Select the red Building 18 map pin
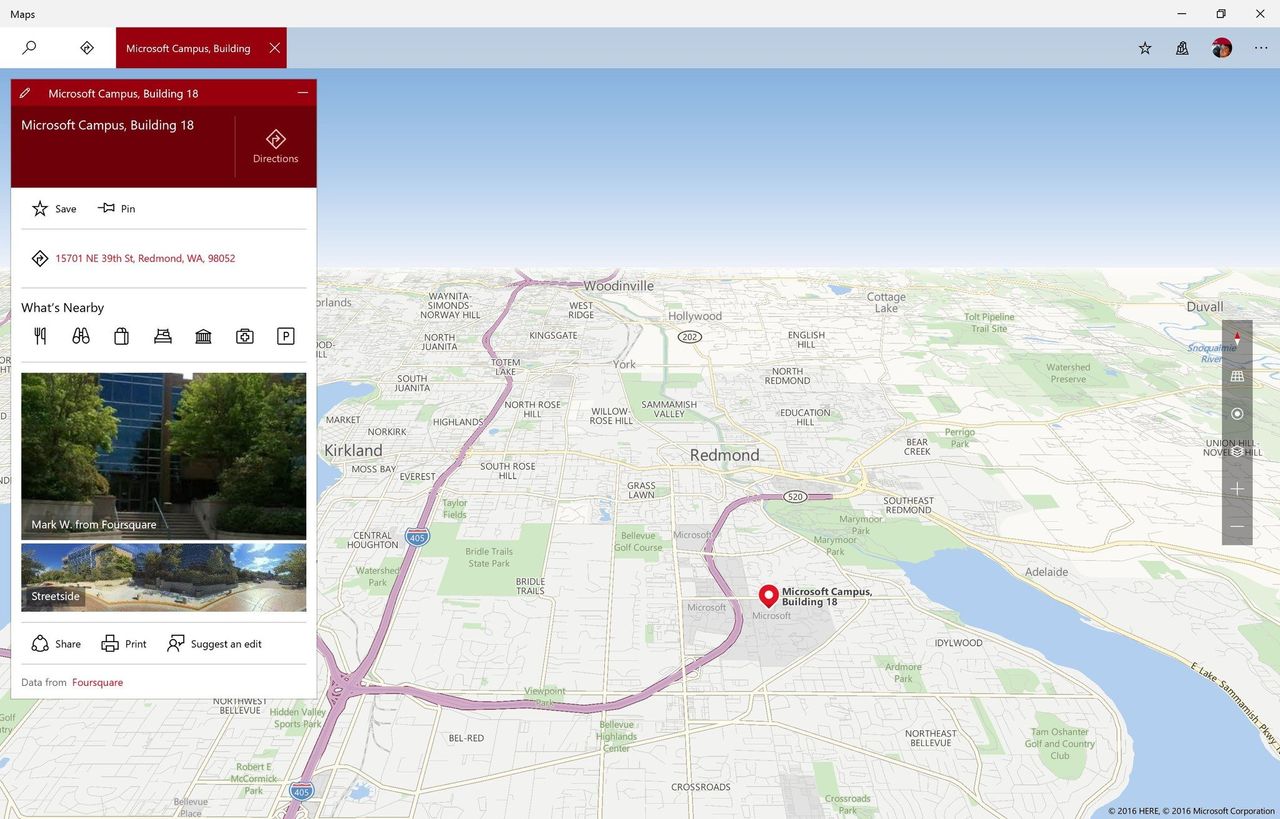Viewport: 1280px width, 819px height. click(x=768, y=596)
